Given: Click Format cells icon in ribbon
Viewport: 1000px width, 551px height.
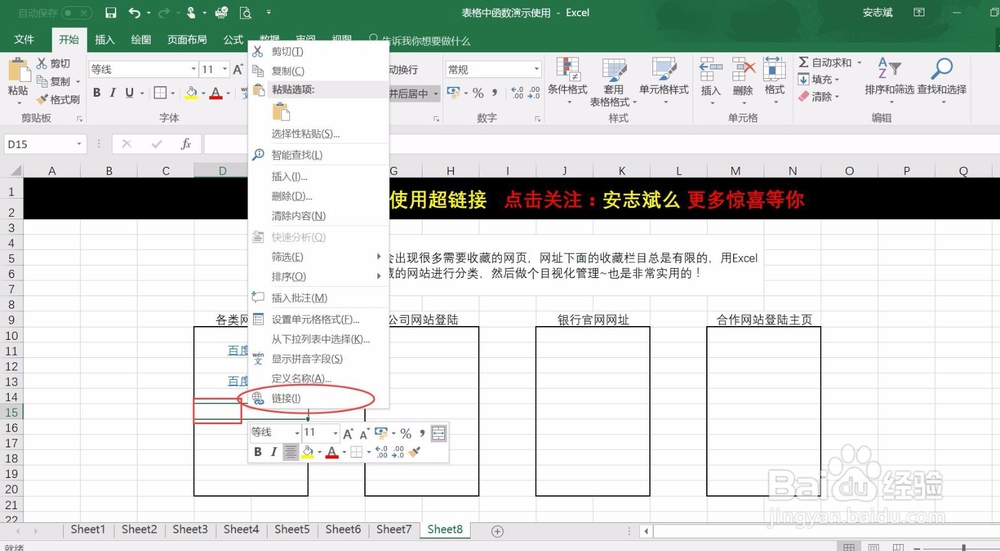Looking at the screenshot, I should [774, 70].
